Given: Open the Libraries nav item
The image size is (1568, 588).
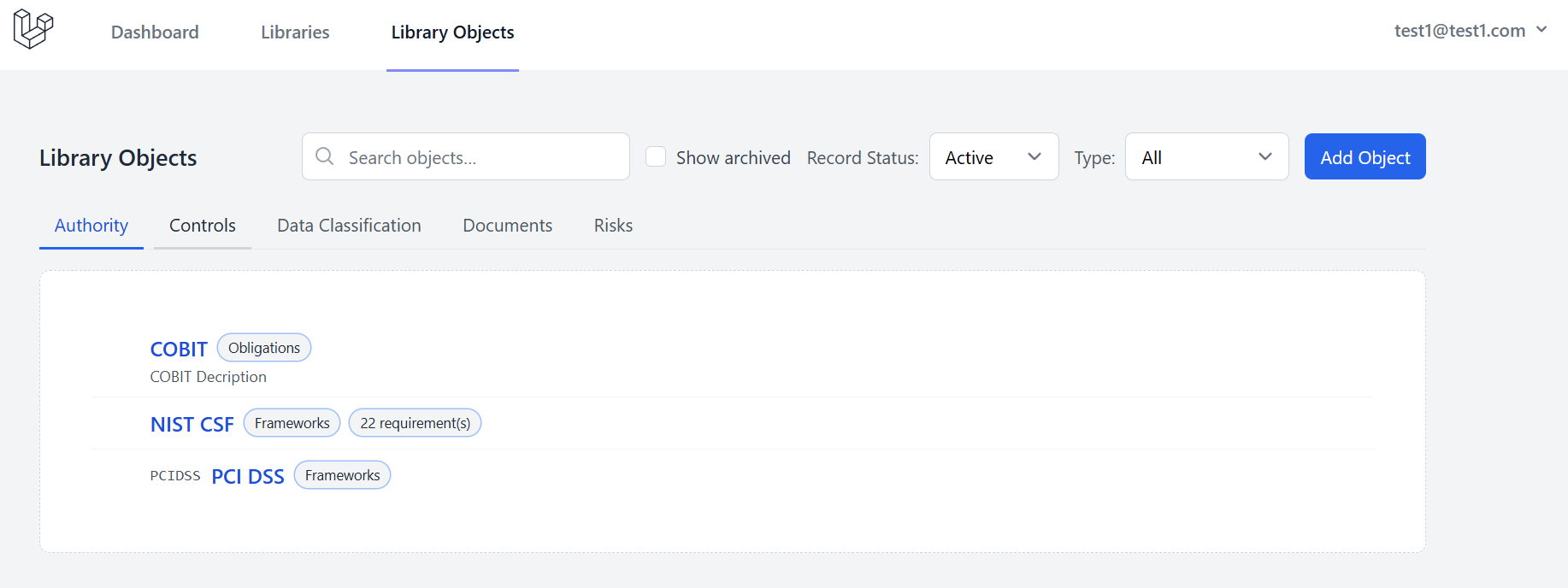Looking at the screenshot, I should pos(295,32).
